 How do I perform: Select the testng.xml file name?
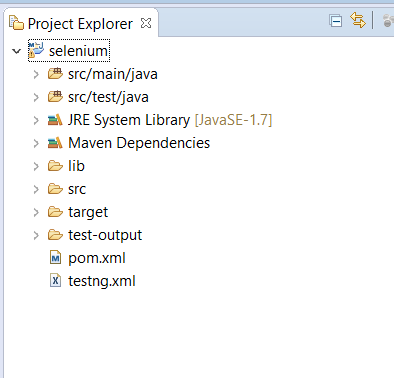tap(102, 281)
